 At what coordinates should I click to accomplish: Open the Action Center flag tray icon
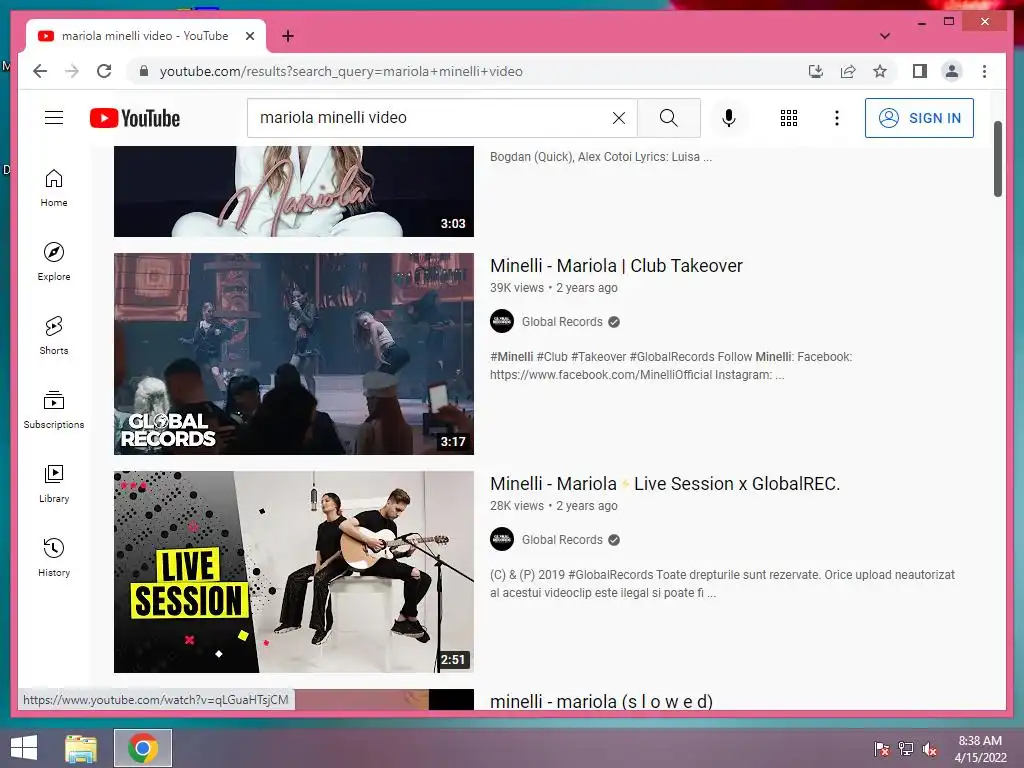(882, 749)
